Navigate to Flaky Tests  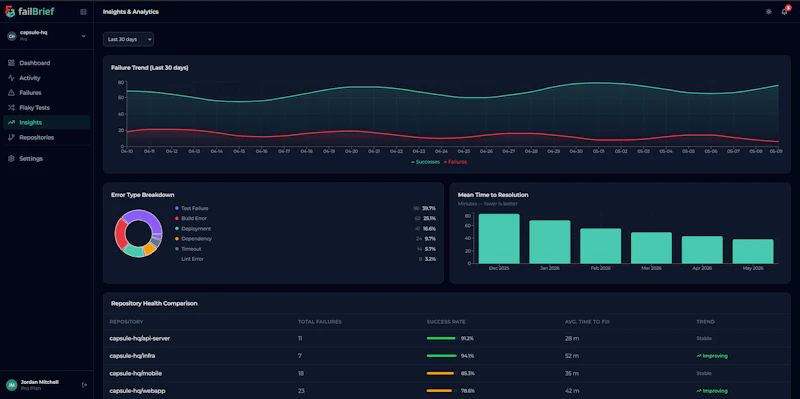[46, 108]
